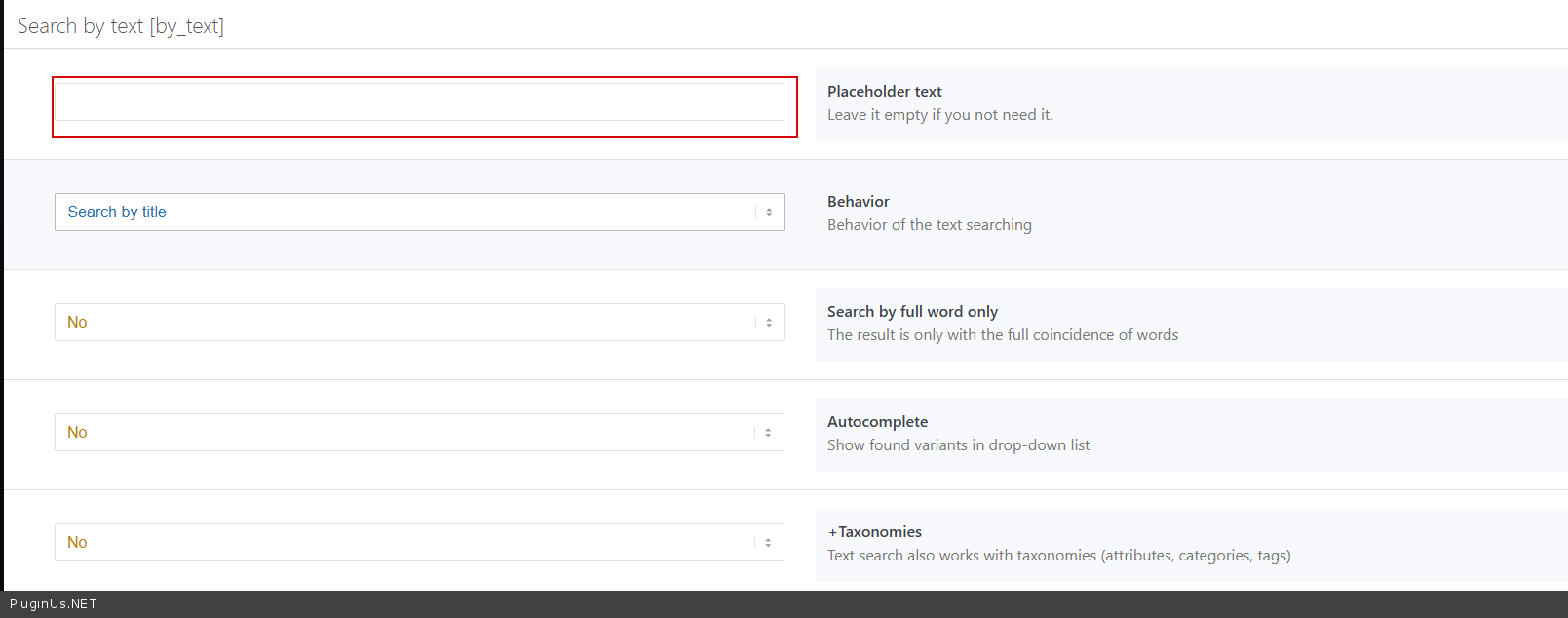This screenshot has width=1568, height=618.
Task: Click the PluginUs.NET footer link
Action: [x=54, y=604]
